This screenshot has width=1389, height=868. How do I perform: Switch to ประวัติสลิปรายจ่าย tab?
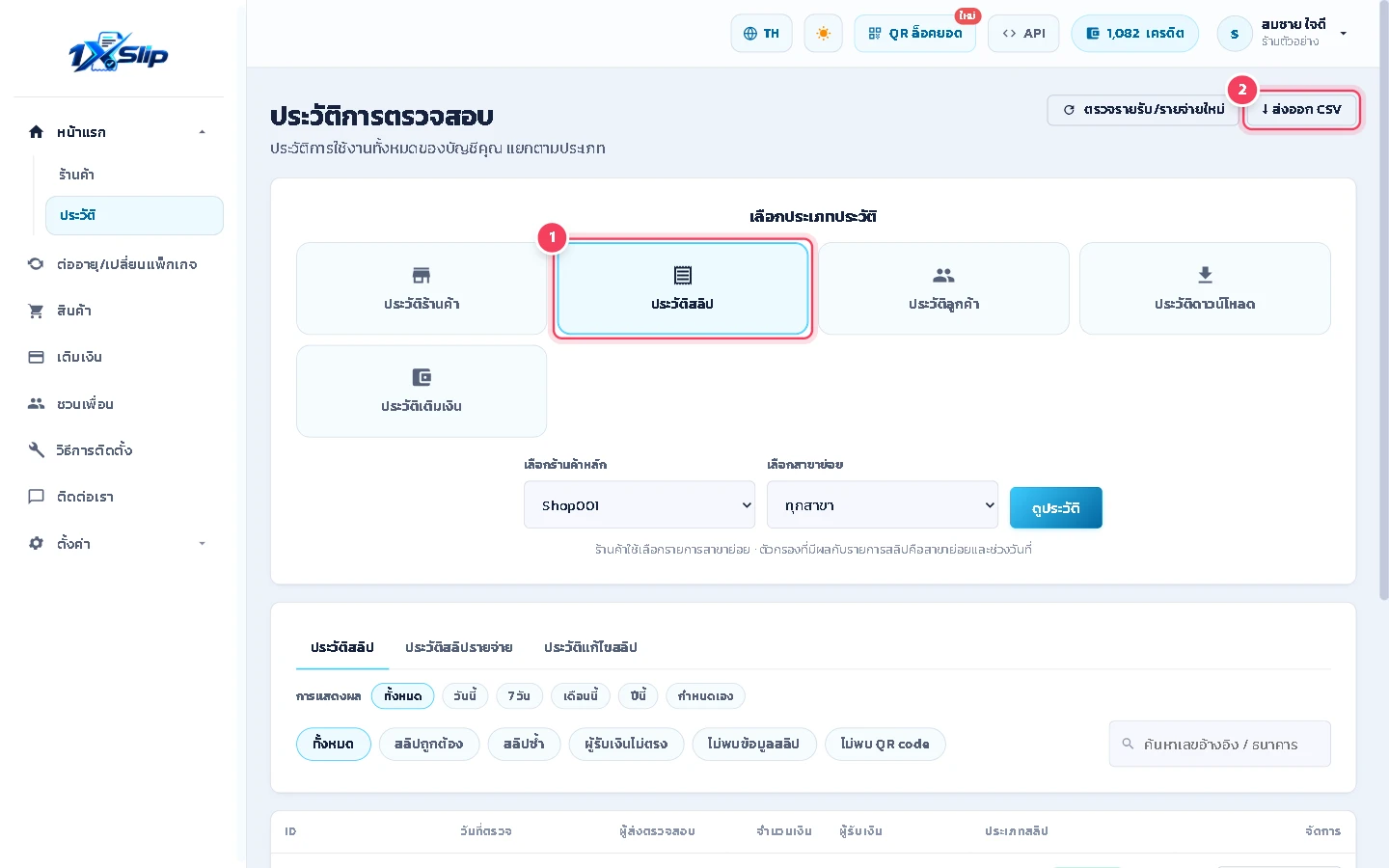(x=459, y=647)
